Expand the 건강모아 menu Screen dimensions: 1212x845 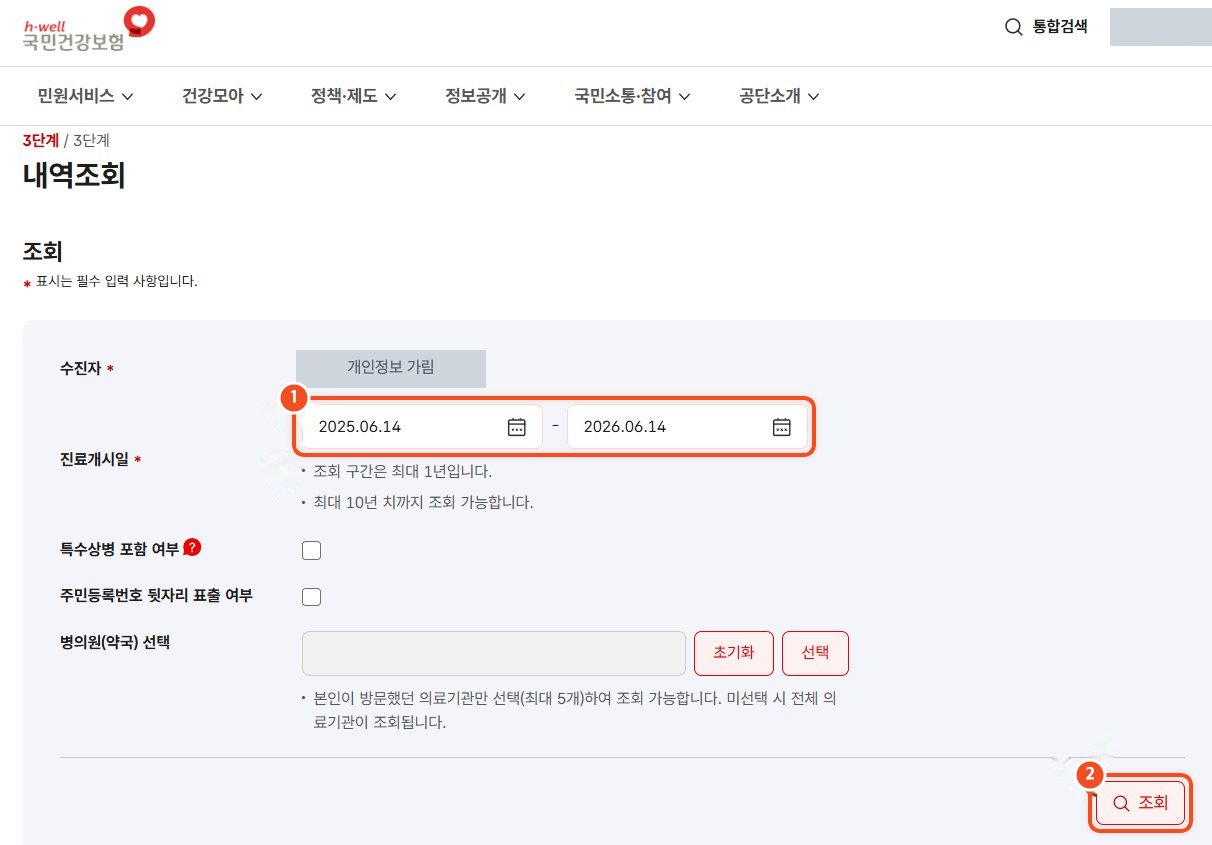pos(222,97)
